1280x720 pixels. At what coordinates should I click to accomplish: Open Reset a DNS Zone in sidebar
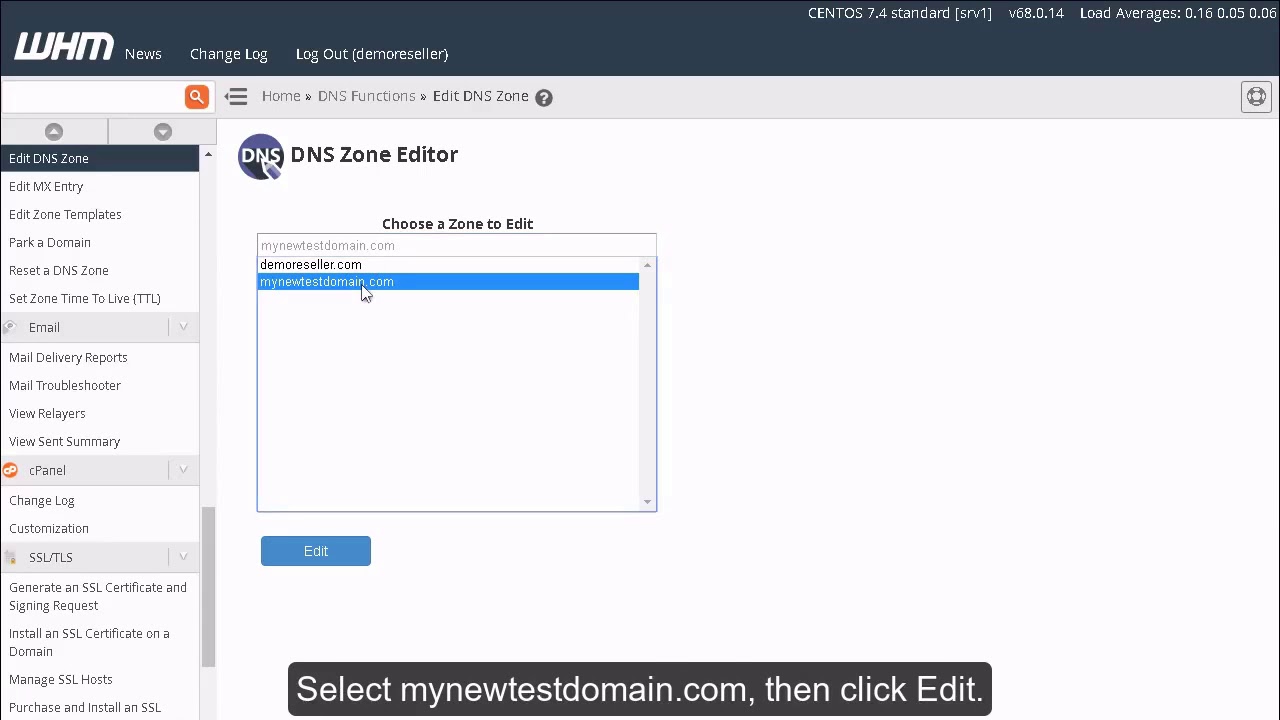click(x=59, y=270)
